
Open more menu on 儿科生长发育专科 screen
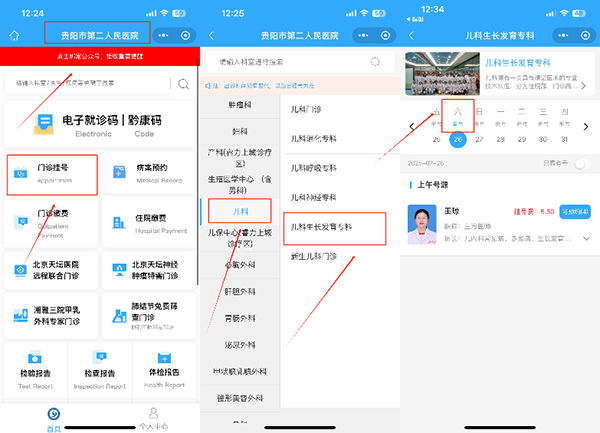click(x=563, y=36)
